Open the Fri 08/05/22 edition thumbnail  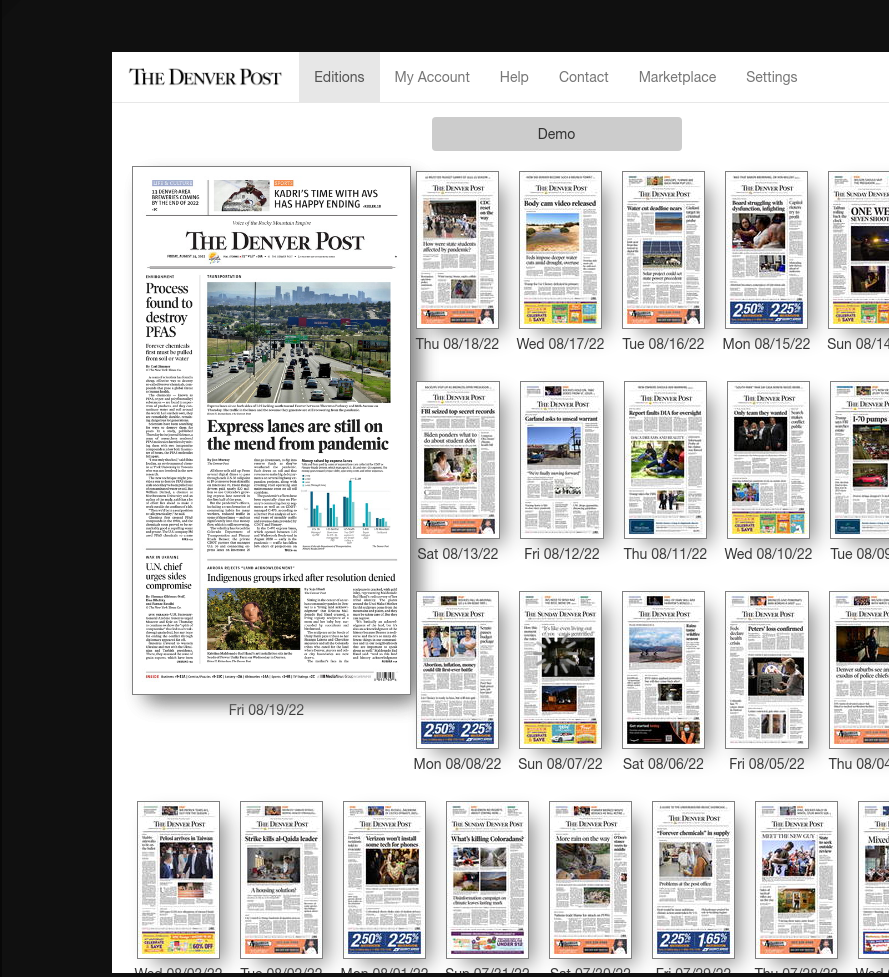tap(767, 670)
